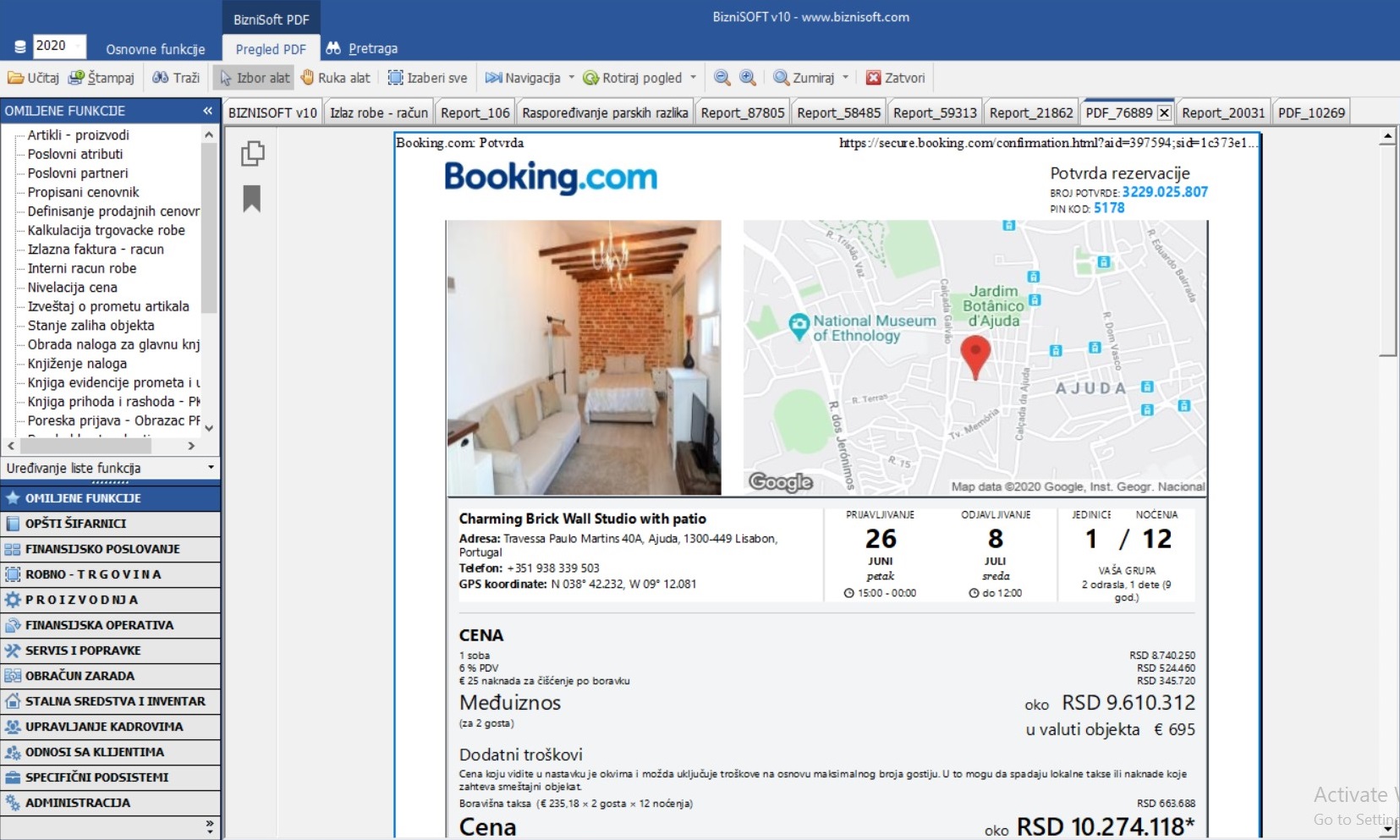The height and width of the screenshot is (840, 1400).
Task: Click the Pretraga binoculars icon
Action: pos(333,48)
